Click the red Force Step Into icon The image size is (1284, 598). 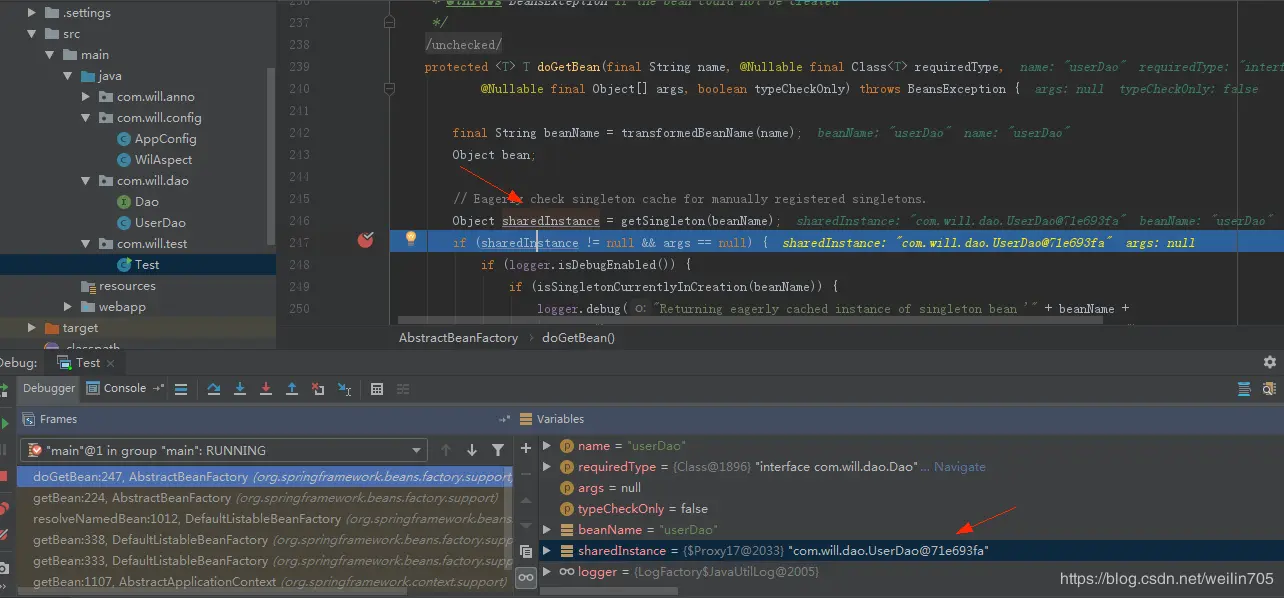click(x=266, y=389)
